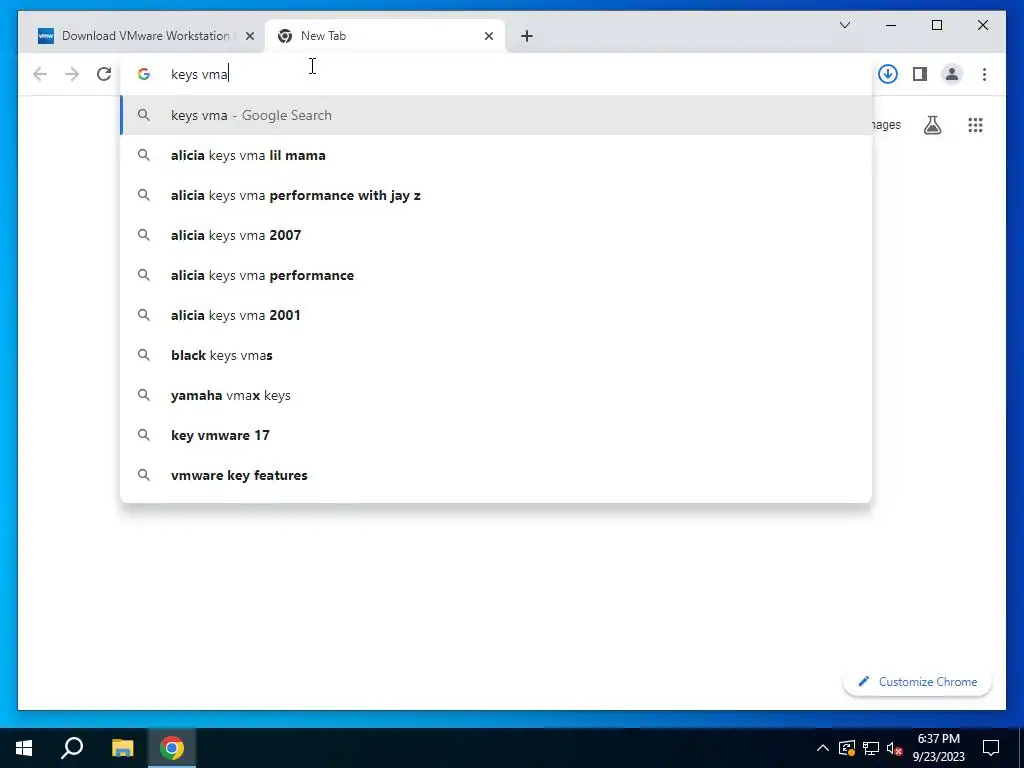Open the Windows Start menu

pos(24,748)
